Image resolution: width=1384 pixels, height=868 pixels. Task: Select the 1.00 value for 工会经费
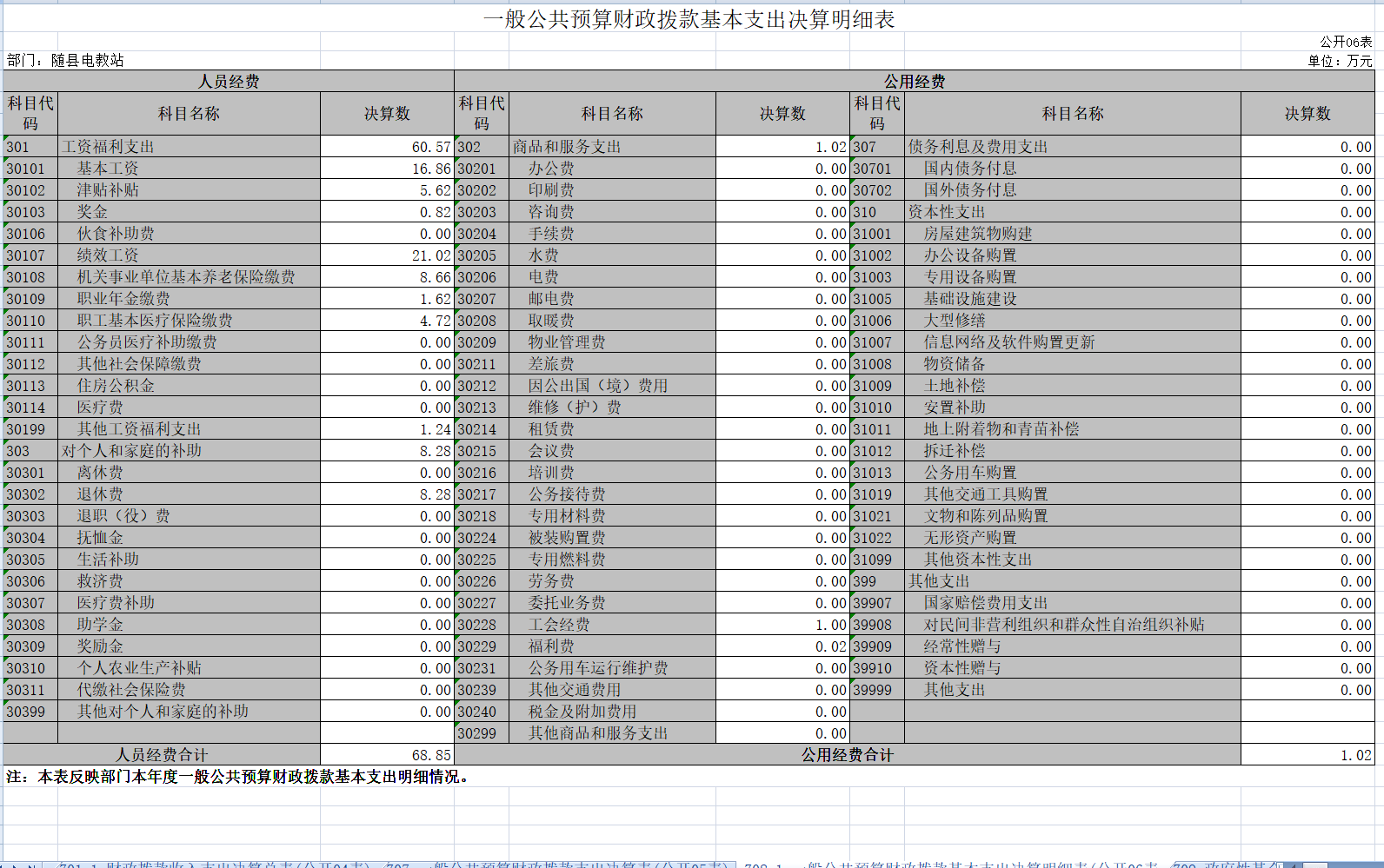782,625
